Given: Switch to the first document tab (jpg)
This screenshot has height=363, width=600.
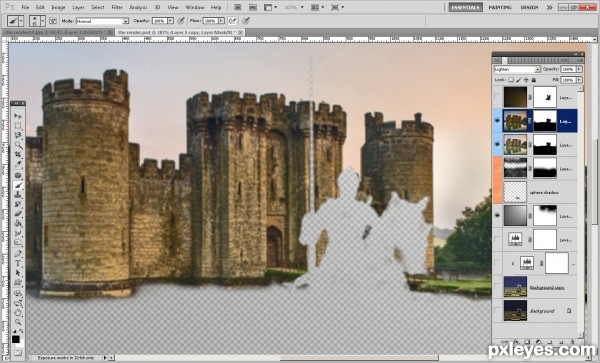Looking at the screenshot, I should (57, 33).
